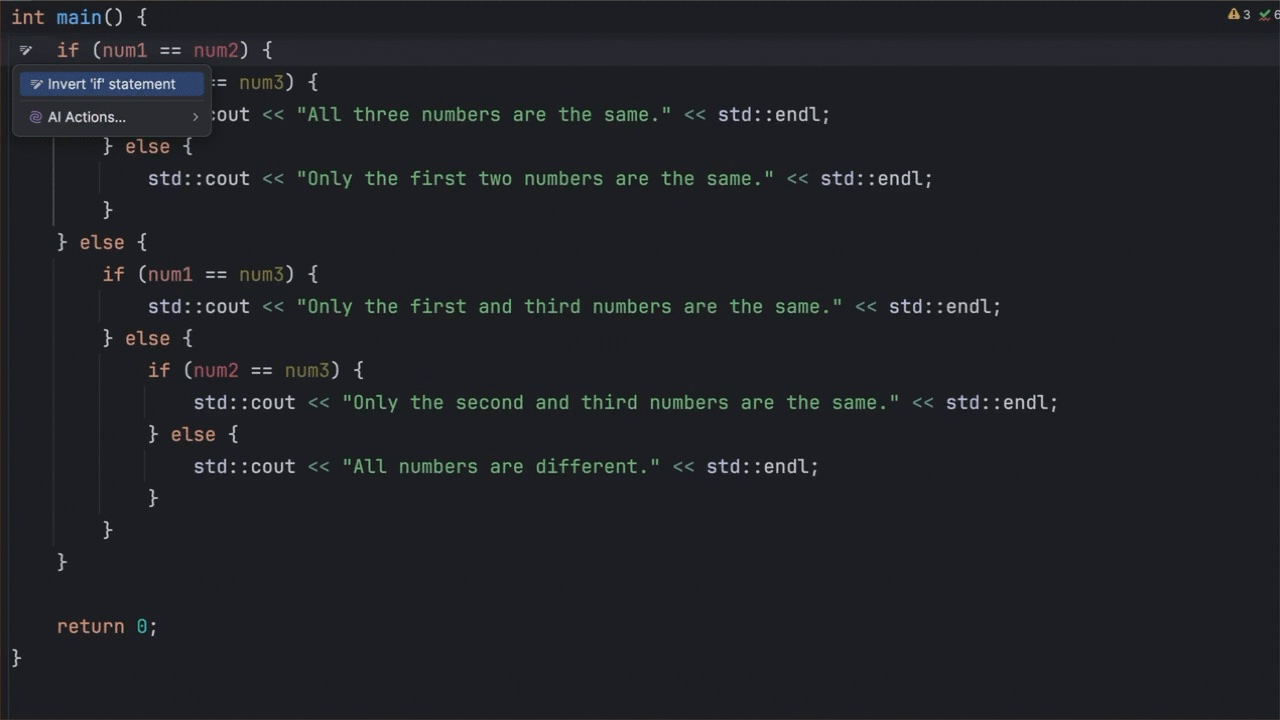Click the string "Only the first two numbers are the same."
Screen dimensions: 1280x720
pos(535,178)
